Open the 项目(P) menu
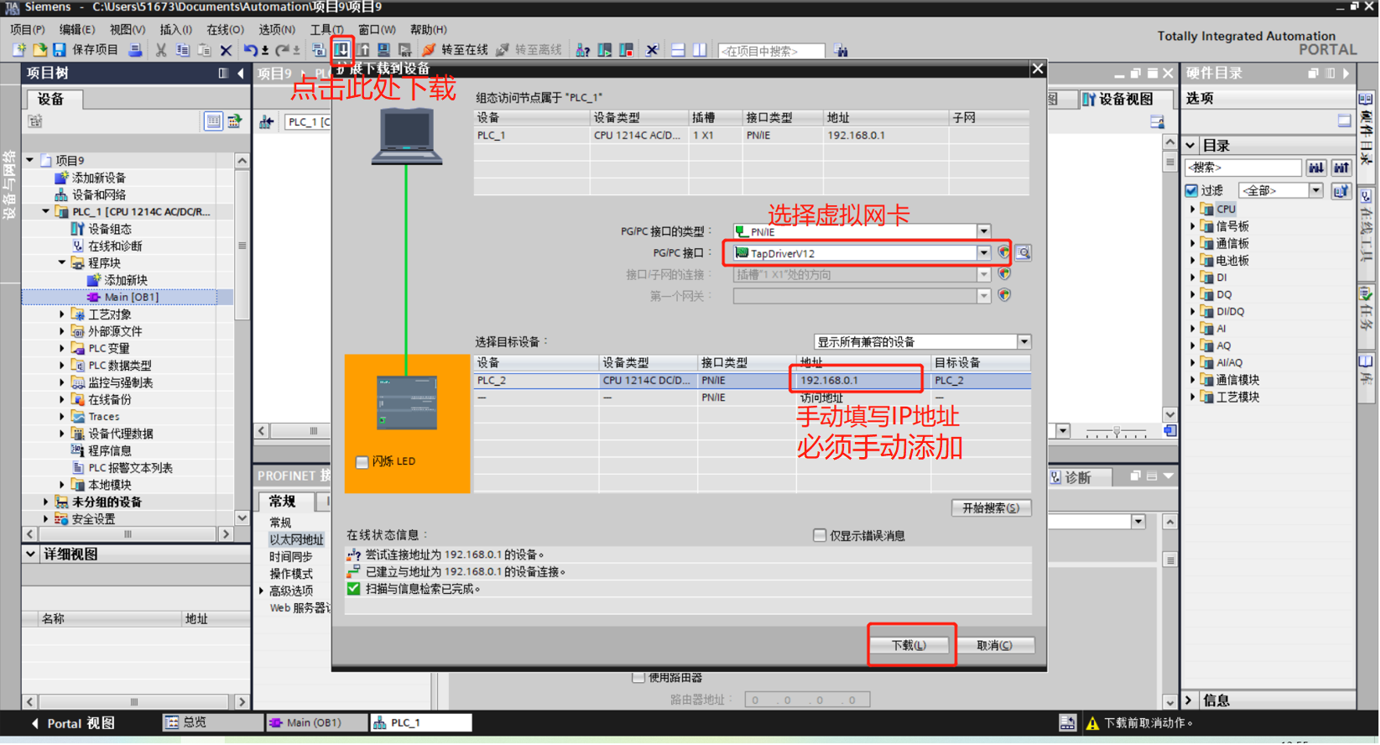The image size is (1380, 745). 27,29
